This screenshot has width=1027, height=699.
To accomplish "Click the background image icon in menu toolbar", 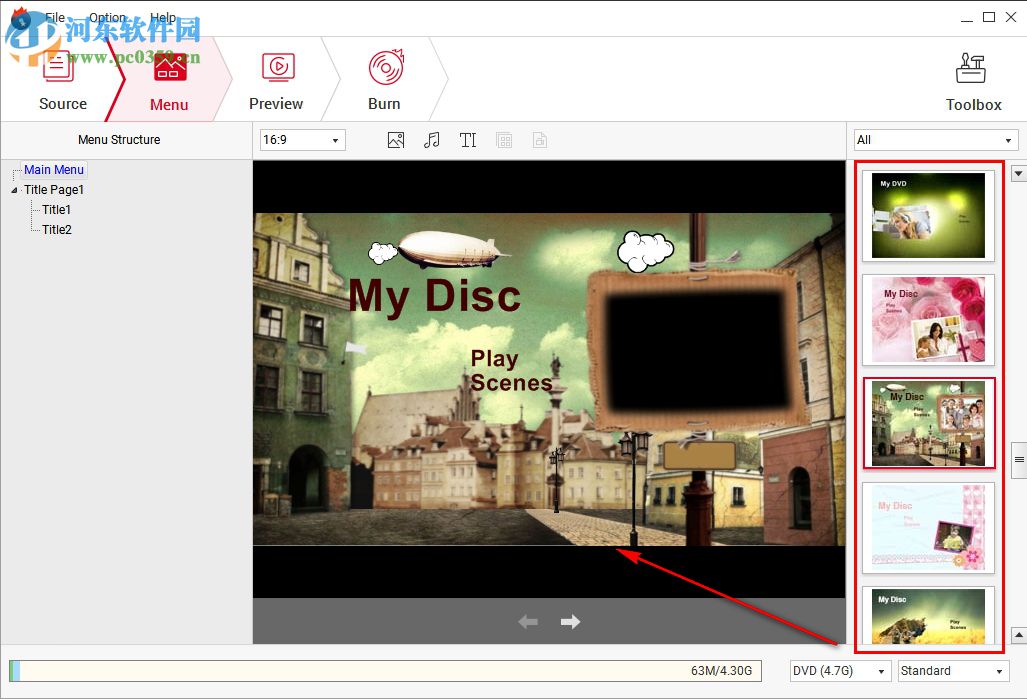I will tap(395, 140).
